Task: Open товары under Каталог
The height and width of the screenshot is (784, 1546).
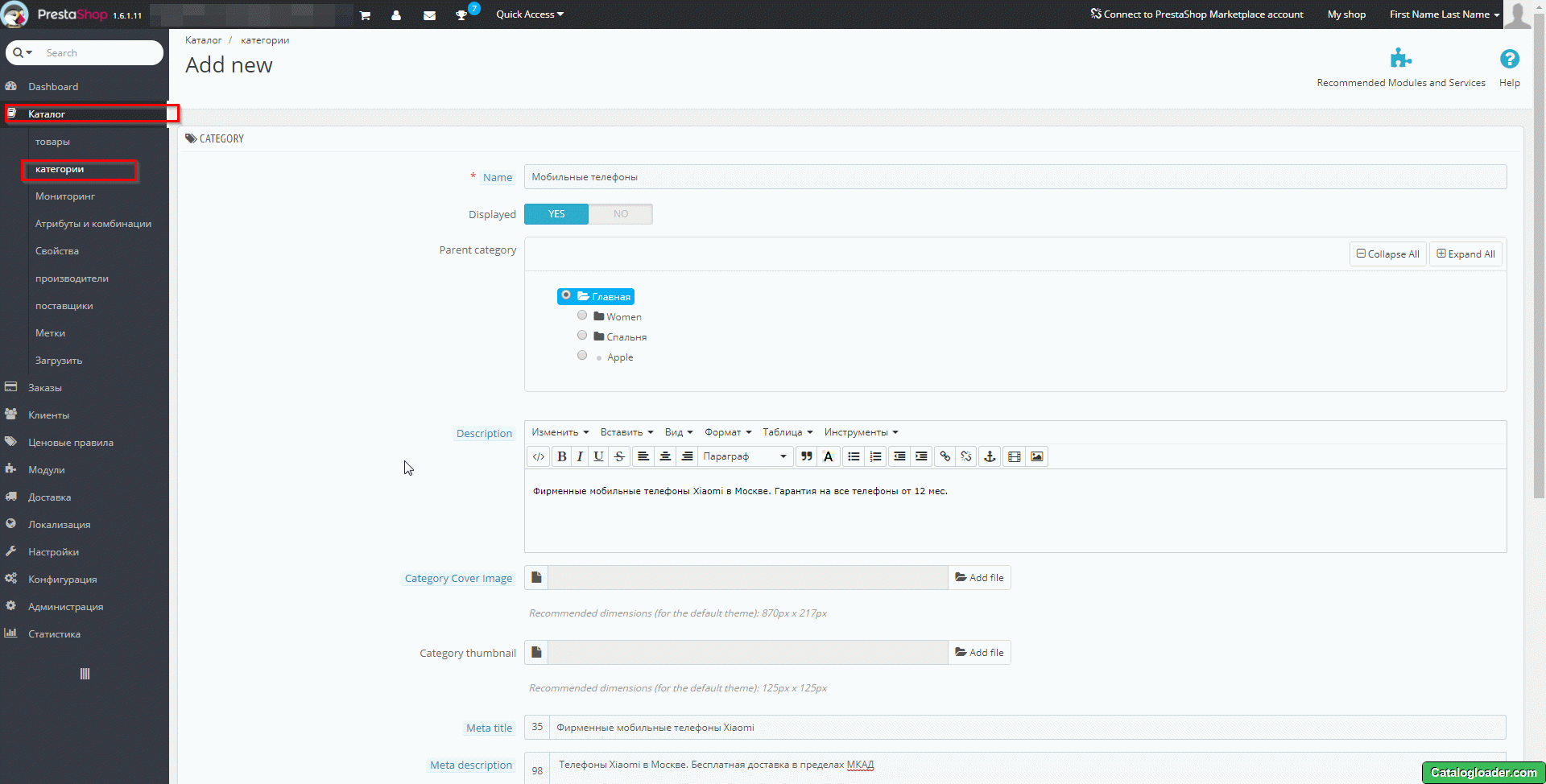Action: click(x=52, y=142)
